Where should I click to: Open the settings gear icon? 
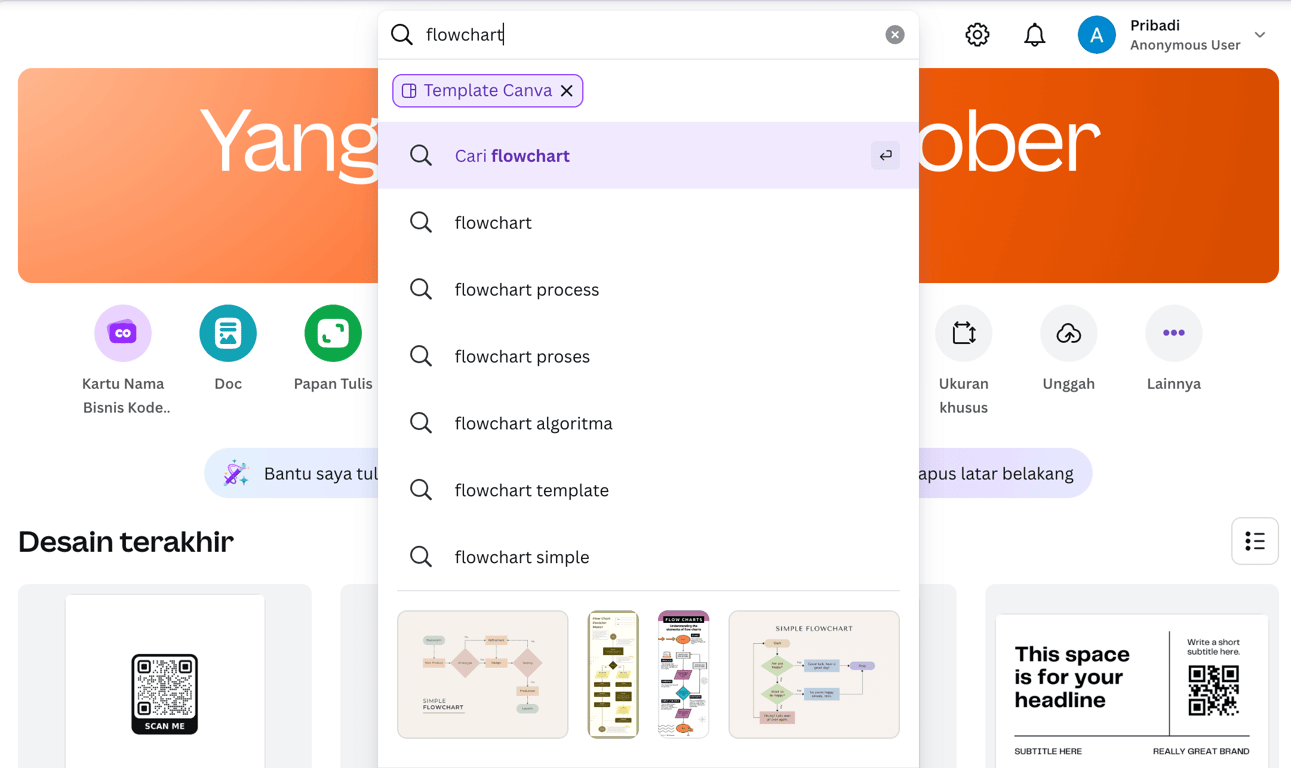point(977,35)
